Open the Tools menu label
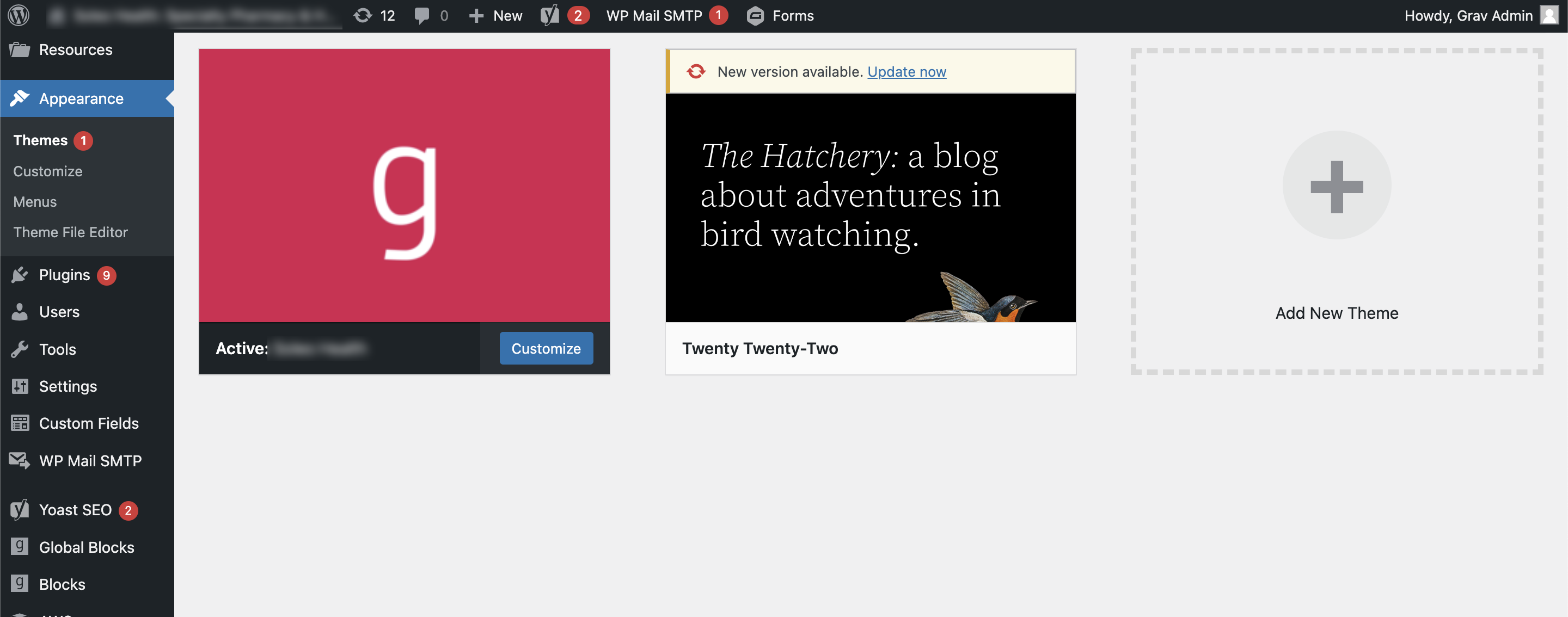The image size is (1568, 617). [57, 349]
